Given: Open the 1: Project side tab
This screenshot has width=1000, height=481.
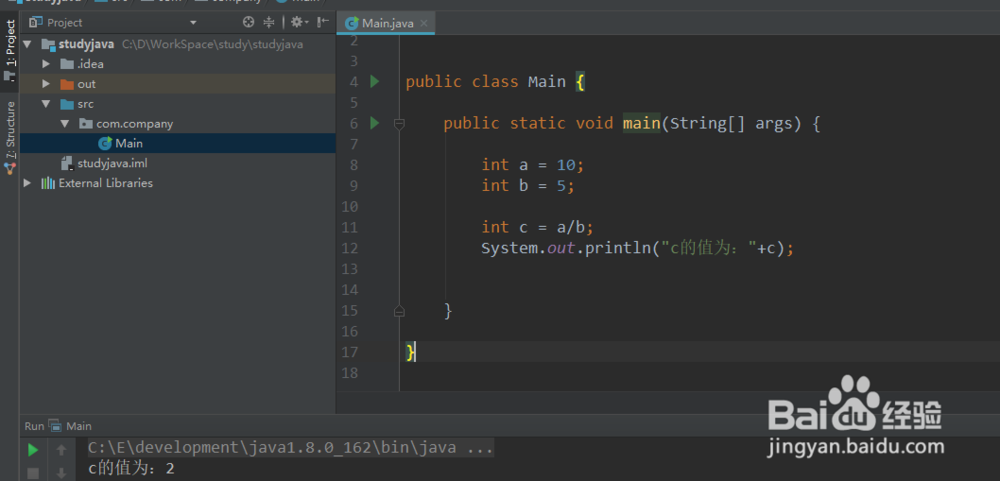Looking at the screenshot, I should click(10, 50).
